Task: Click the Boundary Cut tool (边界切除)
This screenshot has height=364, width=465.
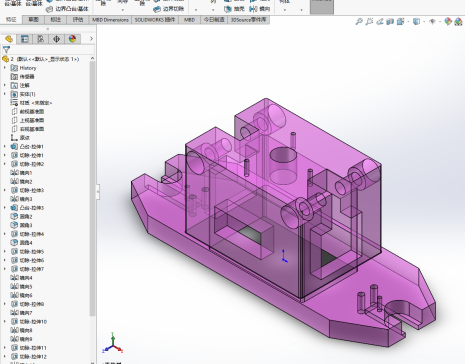Action: (x=169, y=9)
